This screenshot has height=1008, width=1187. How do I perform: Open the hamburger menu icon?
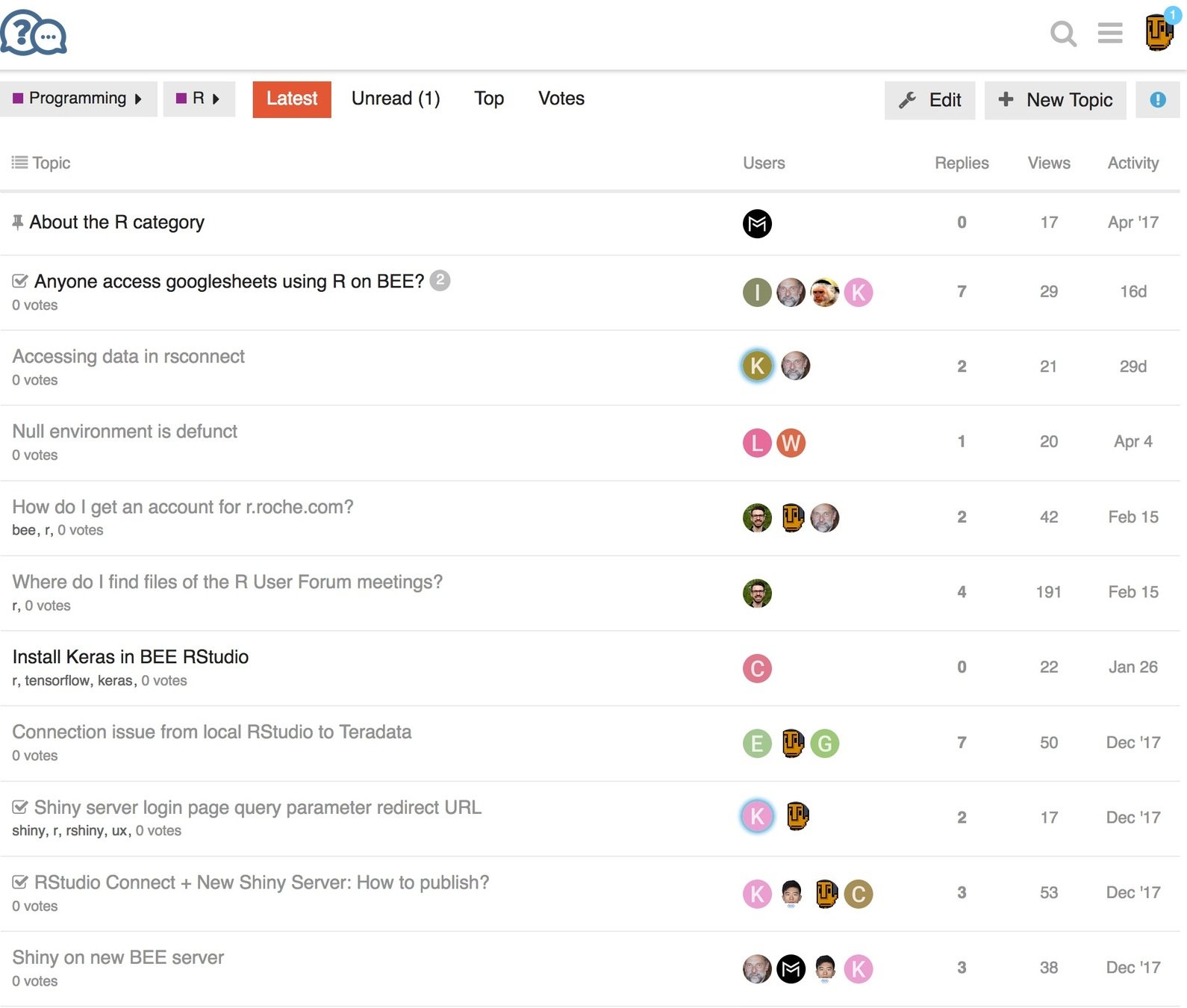click(1109, 34)
